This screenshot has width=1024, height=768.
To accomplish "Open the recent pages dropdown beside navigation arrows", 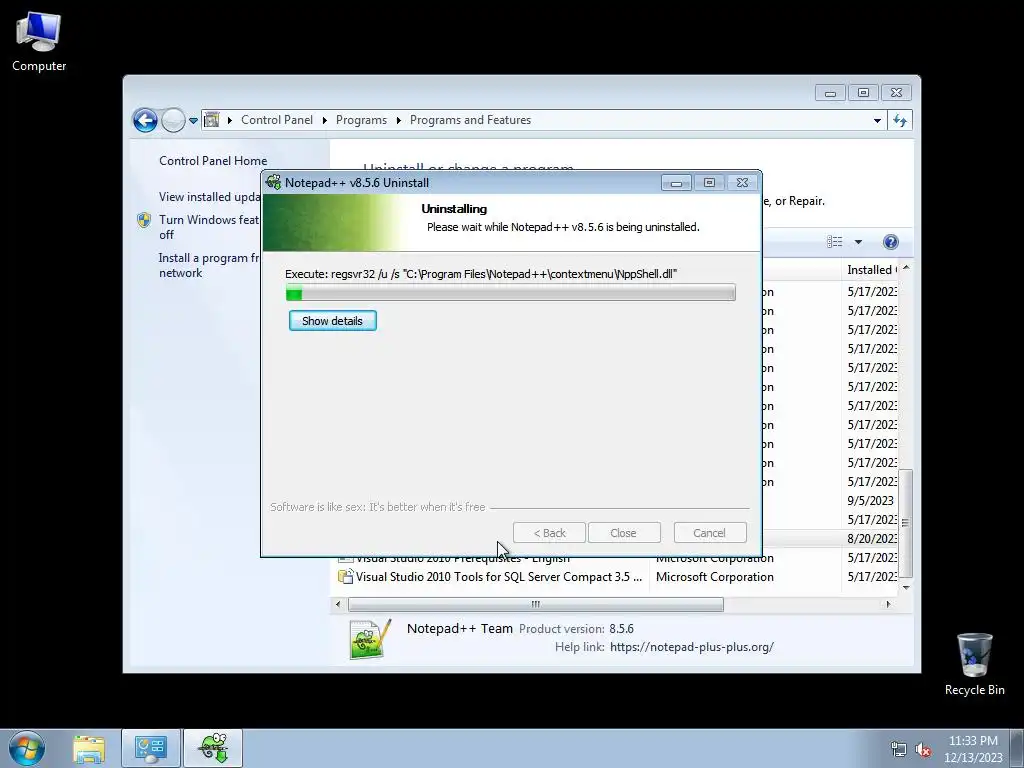I will [x=193, y=120].
